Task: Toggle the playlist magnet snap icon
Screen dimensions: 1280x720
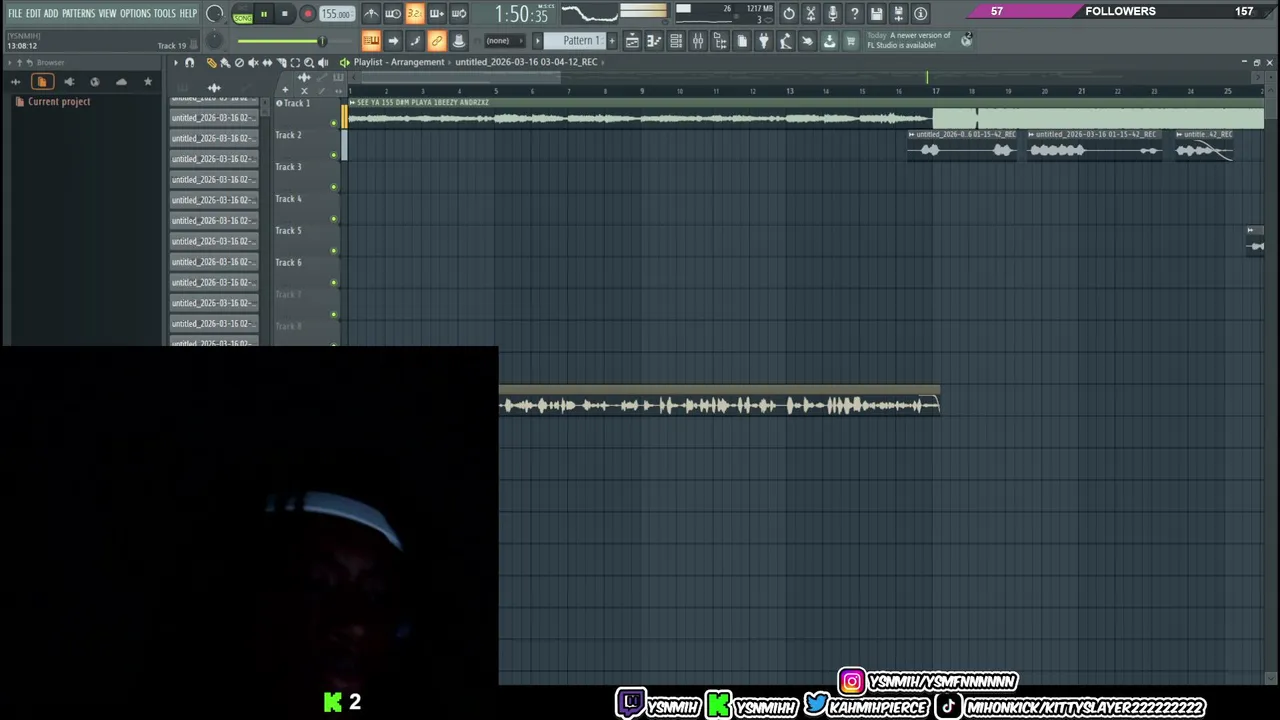Action: pos(189,62)
